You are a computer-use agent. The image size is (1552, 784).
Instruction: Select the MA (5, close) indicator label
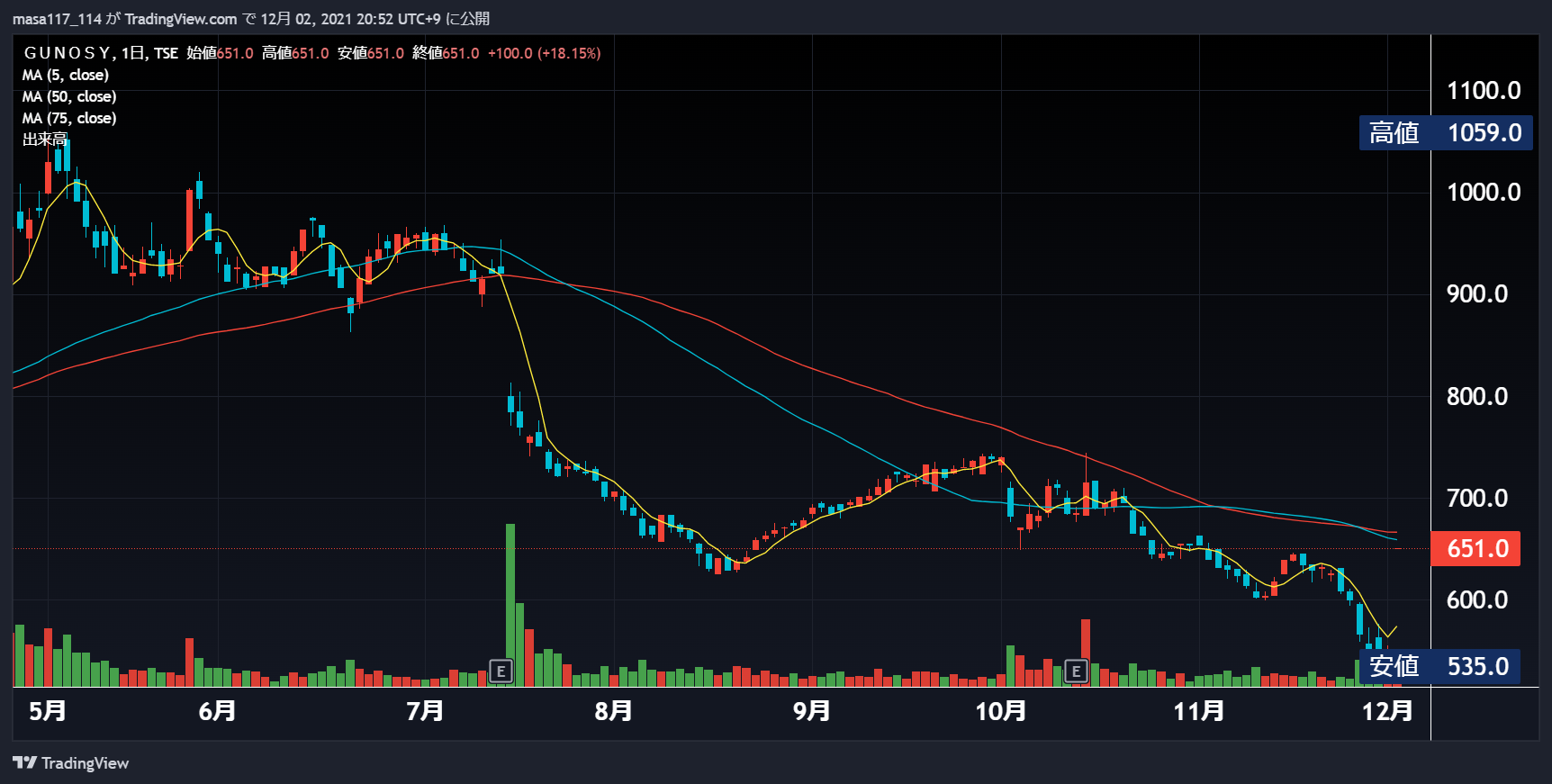coord(66,75)
